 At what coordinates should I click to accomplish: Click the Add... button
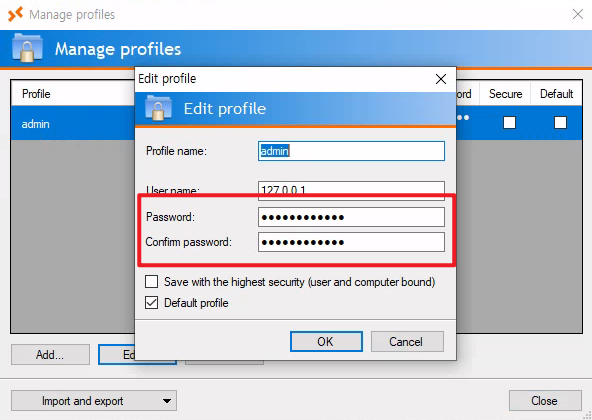[50, 354]
